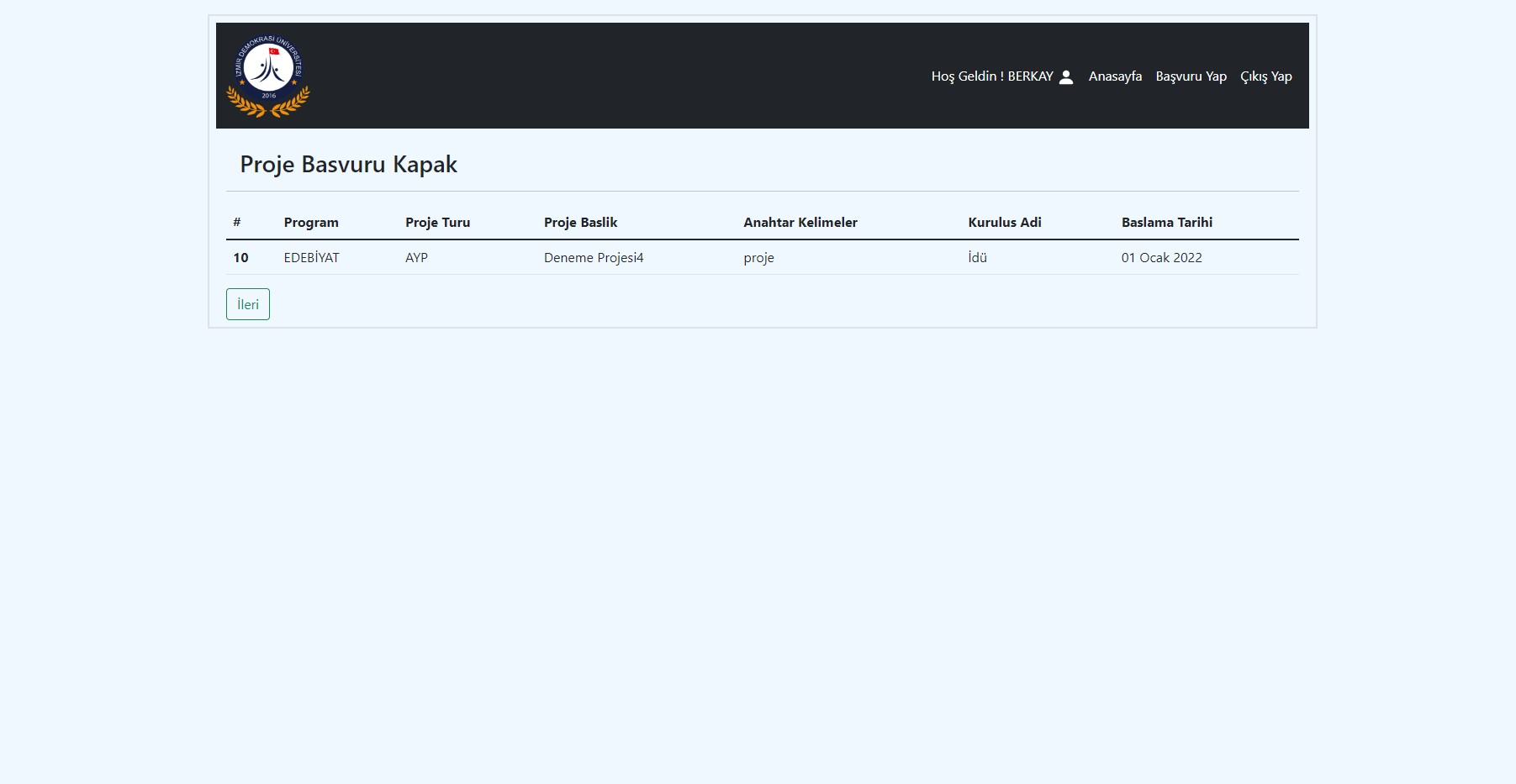Click the Baslama Tarihi column header
This screenshot has width=1516, height=784.
(1167, 222)
